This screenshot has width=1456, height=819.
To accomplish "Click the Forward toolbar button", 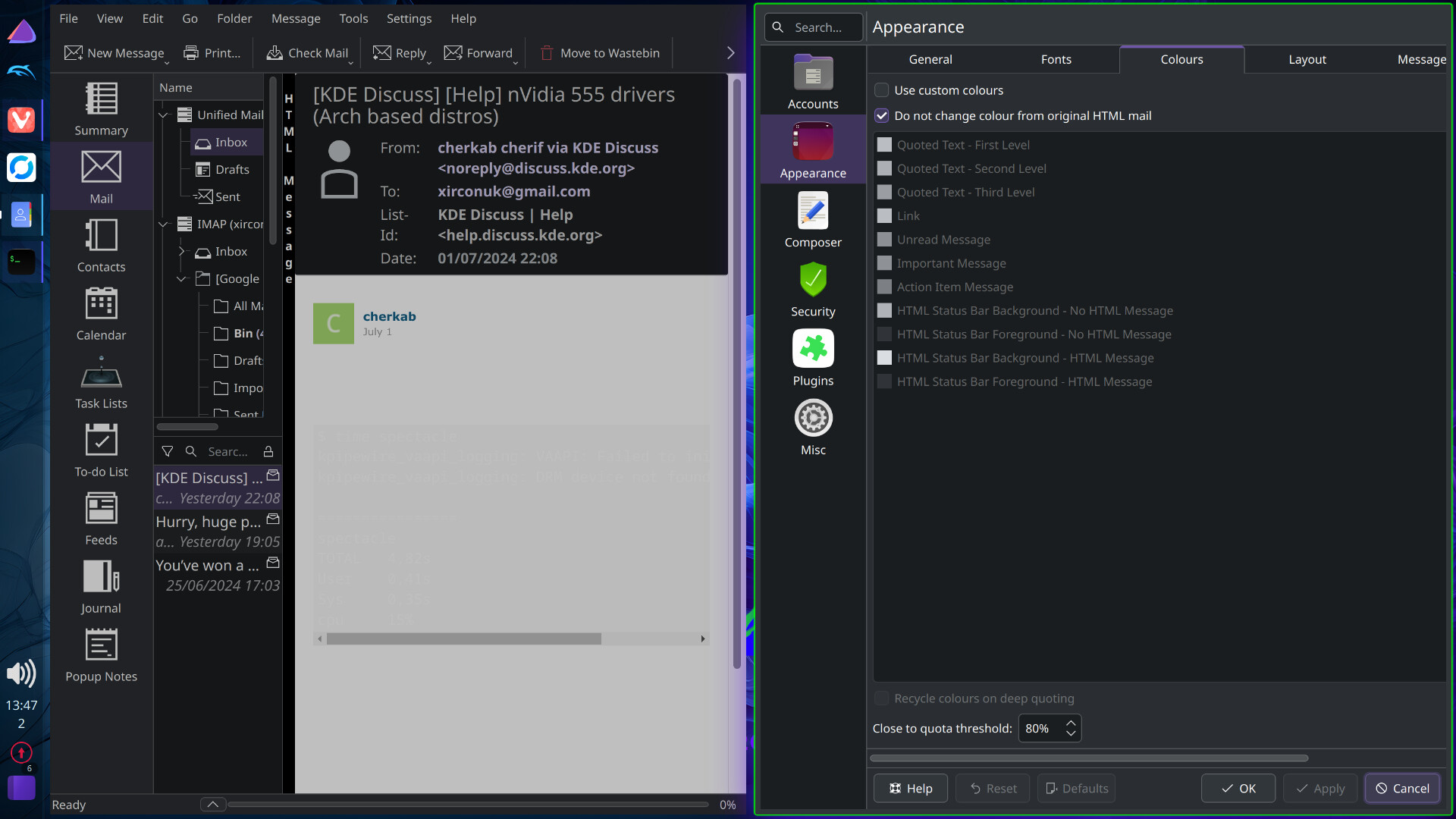I will (479, 53).
